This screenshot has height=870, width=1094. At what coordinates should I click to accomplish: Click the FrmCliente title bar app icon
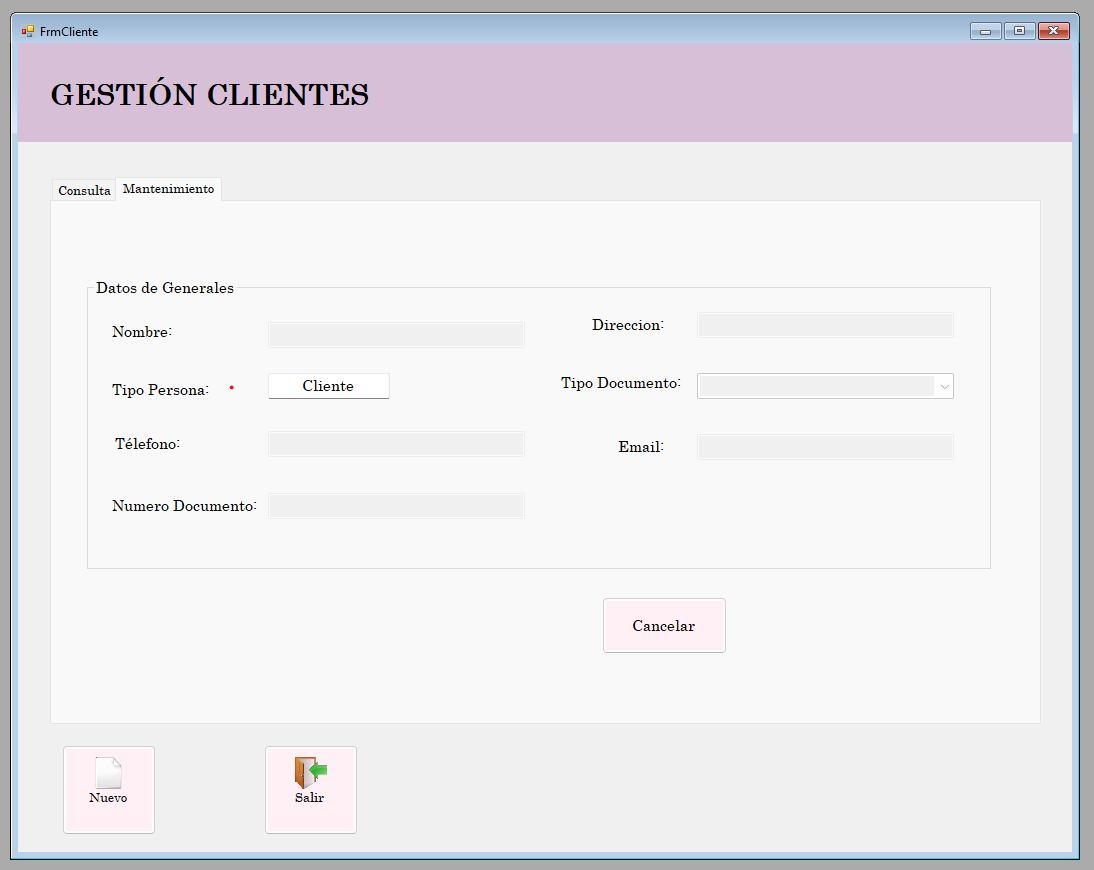[28, 31]
